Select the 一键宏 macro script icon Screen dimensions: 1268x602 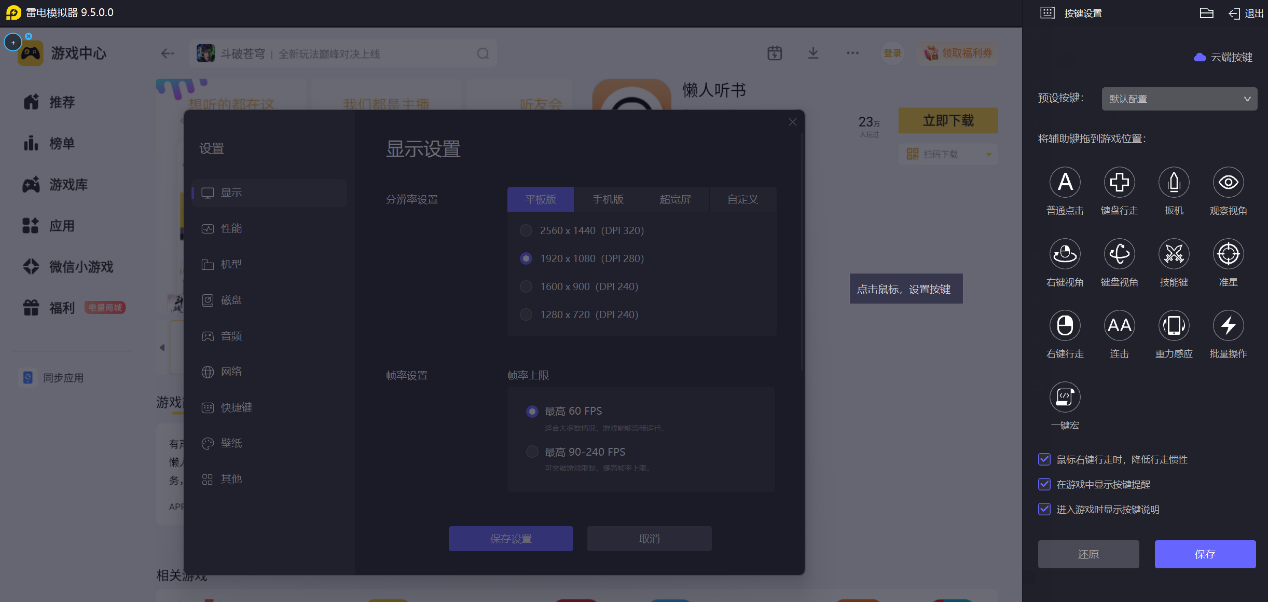[1065, 397]
